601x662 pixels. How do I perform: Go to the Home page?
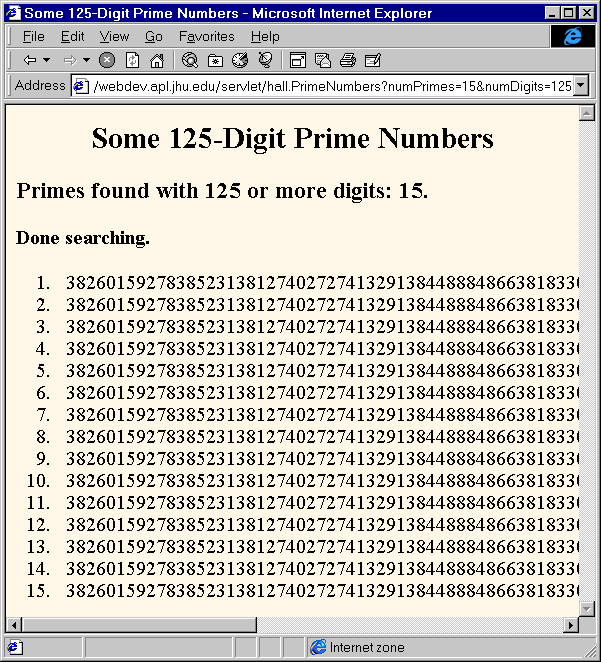(x=156, y=61)
